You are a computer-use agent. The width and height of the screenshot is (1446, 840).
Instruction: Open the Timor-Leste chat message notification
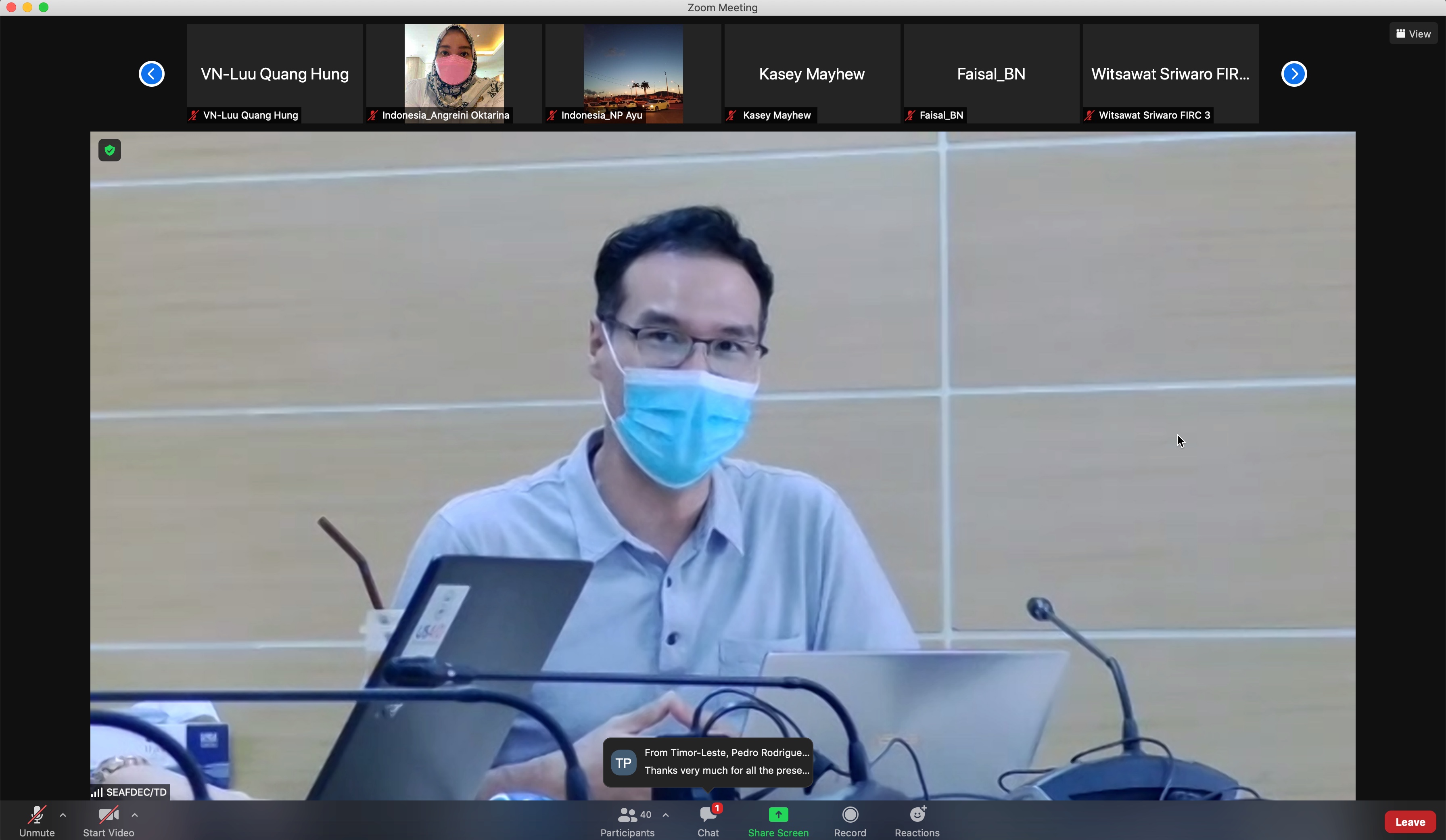pos(708,761)
